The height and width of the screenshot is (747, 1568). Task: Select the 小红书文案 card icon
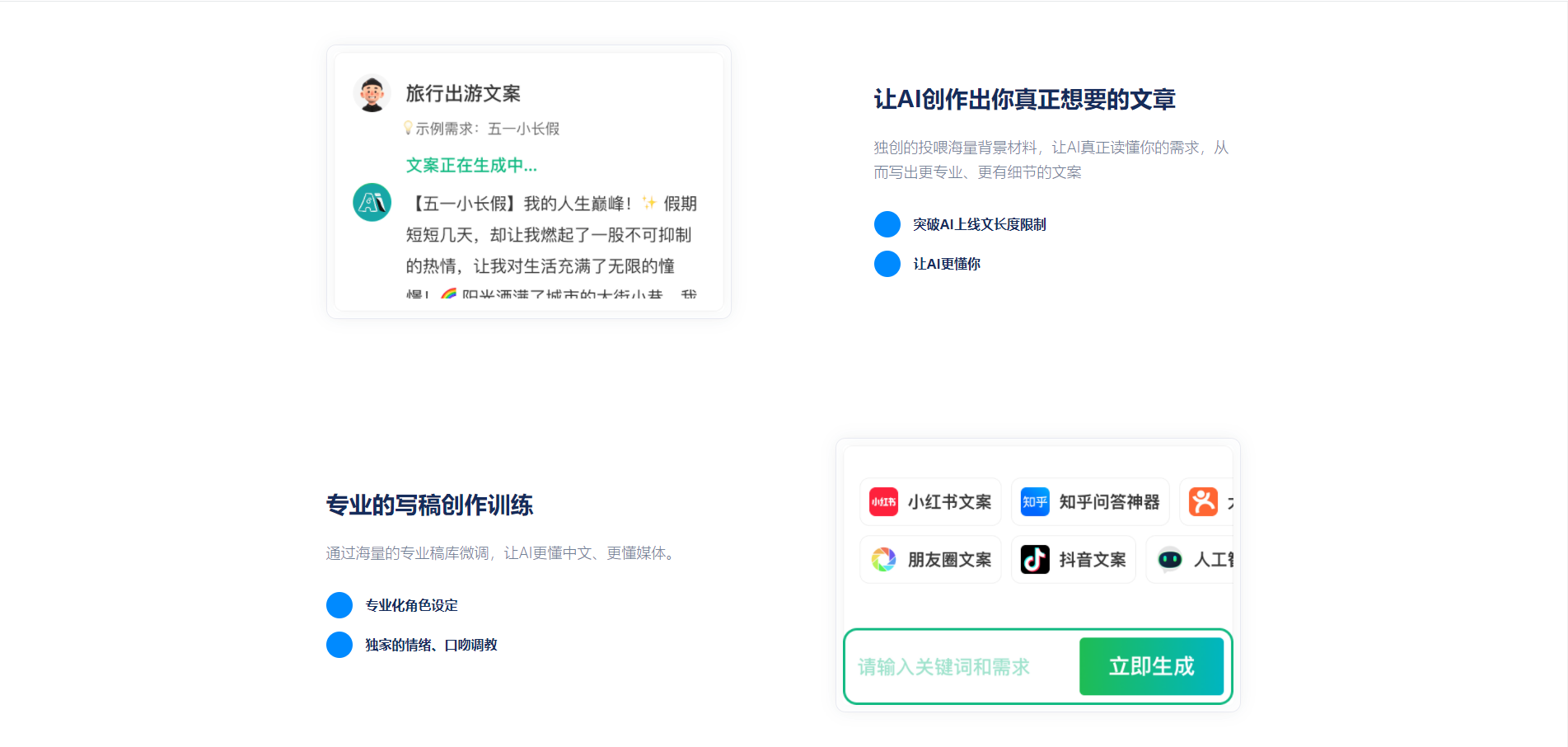click(x=882, y=501)
